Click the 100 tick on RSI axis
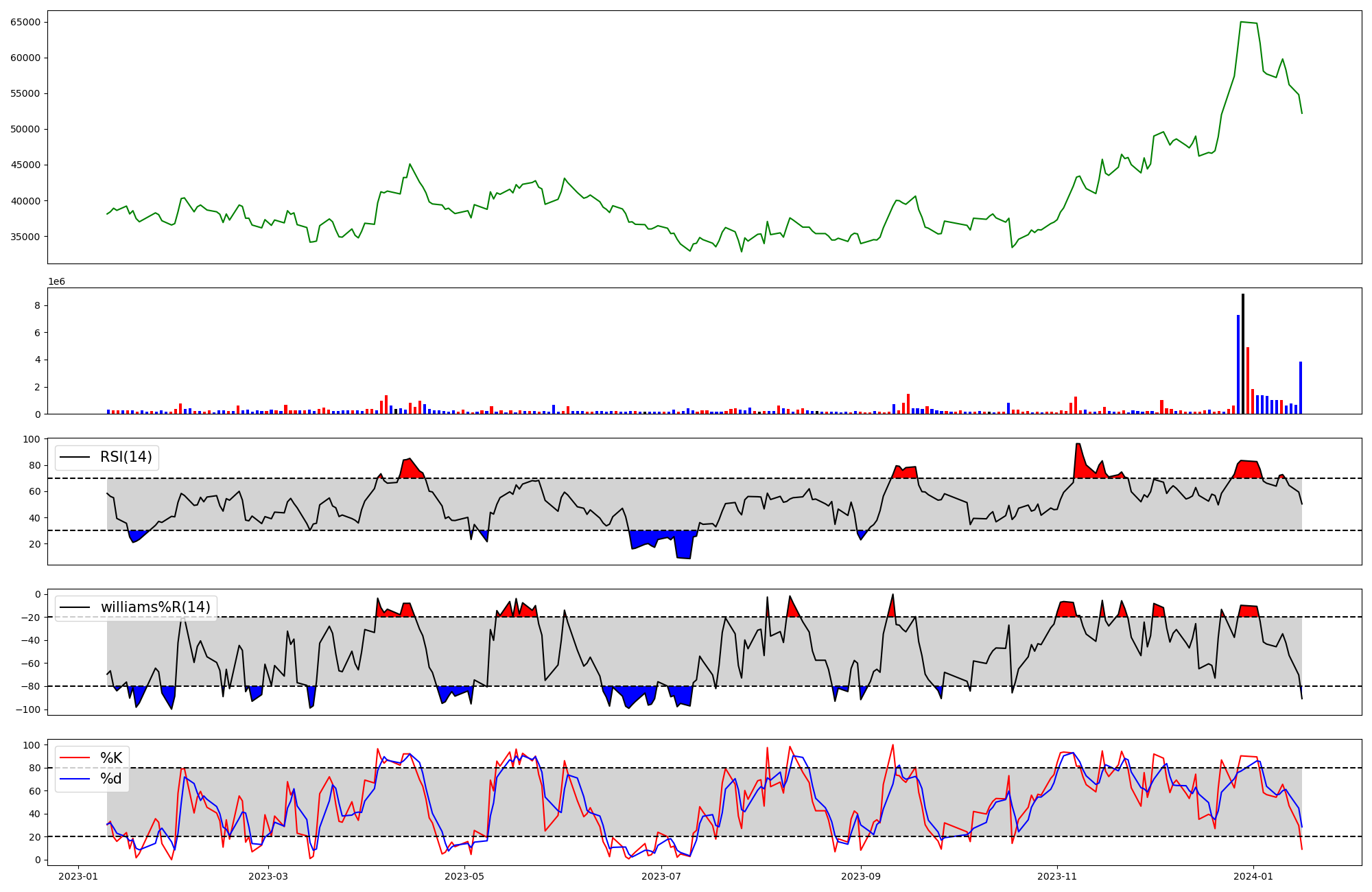 pyautogui.click(x=31, y=438)
